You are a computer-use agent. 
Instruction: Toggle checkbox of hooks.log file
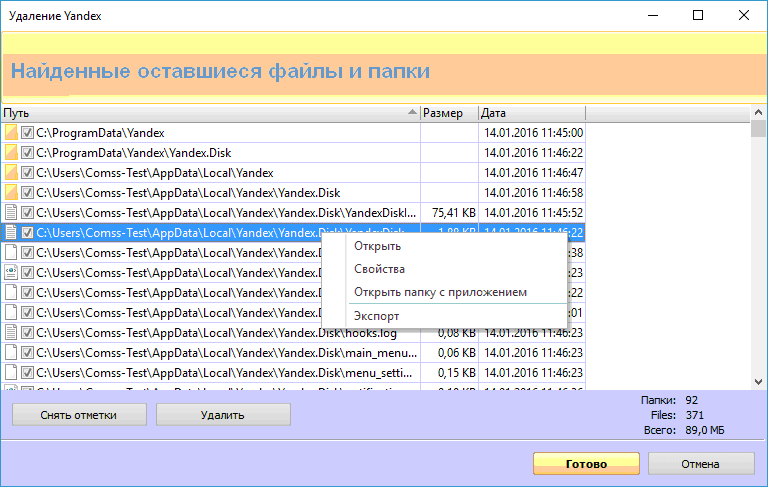click(27, 333)
